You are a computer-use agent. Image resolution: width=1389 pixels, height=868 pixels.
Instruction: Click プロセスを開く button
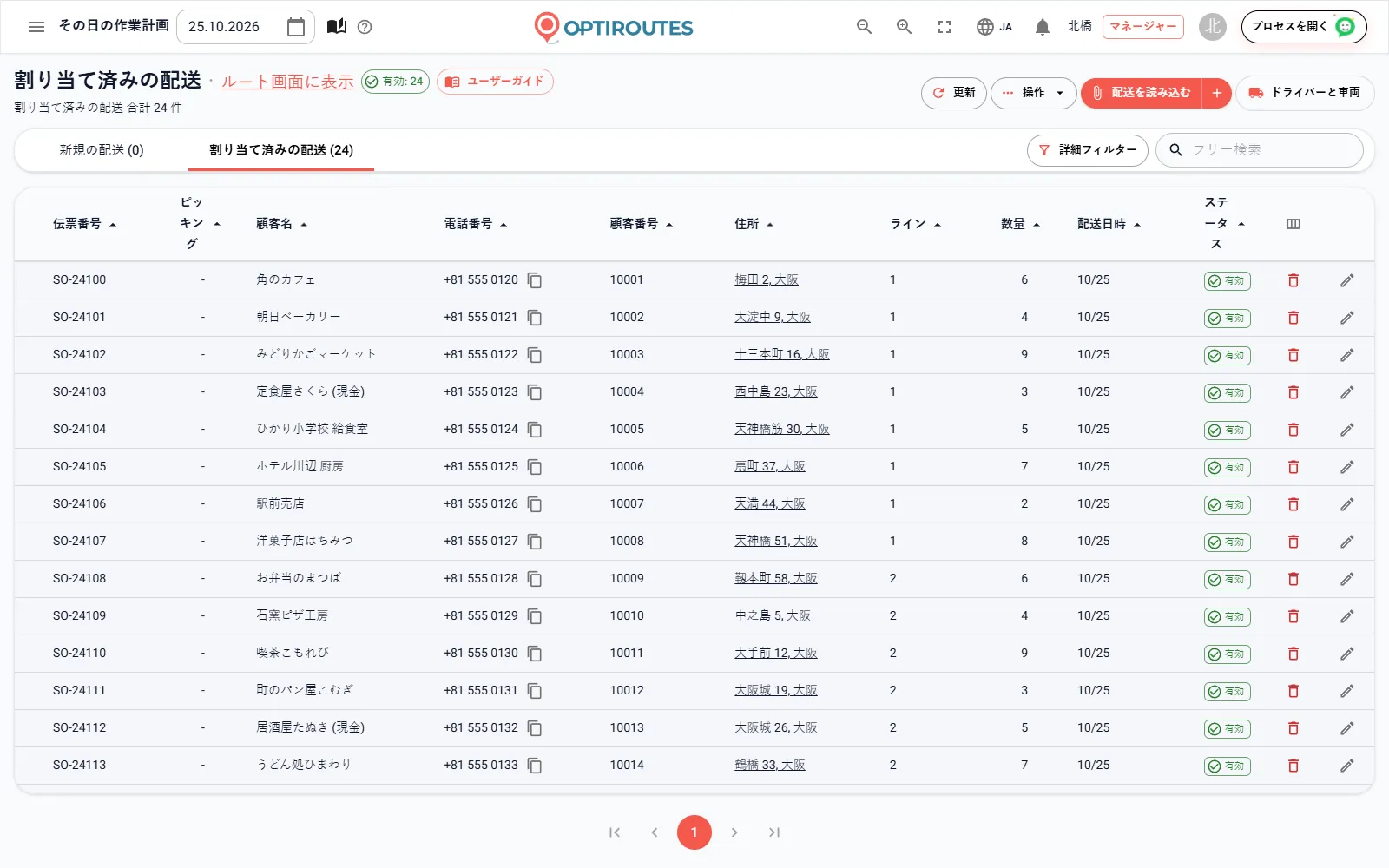coord(1304,27)
